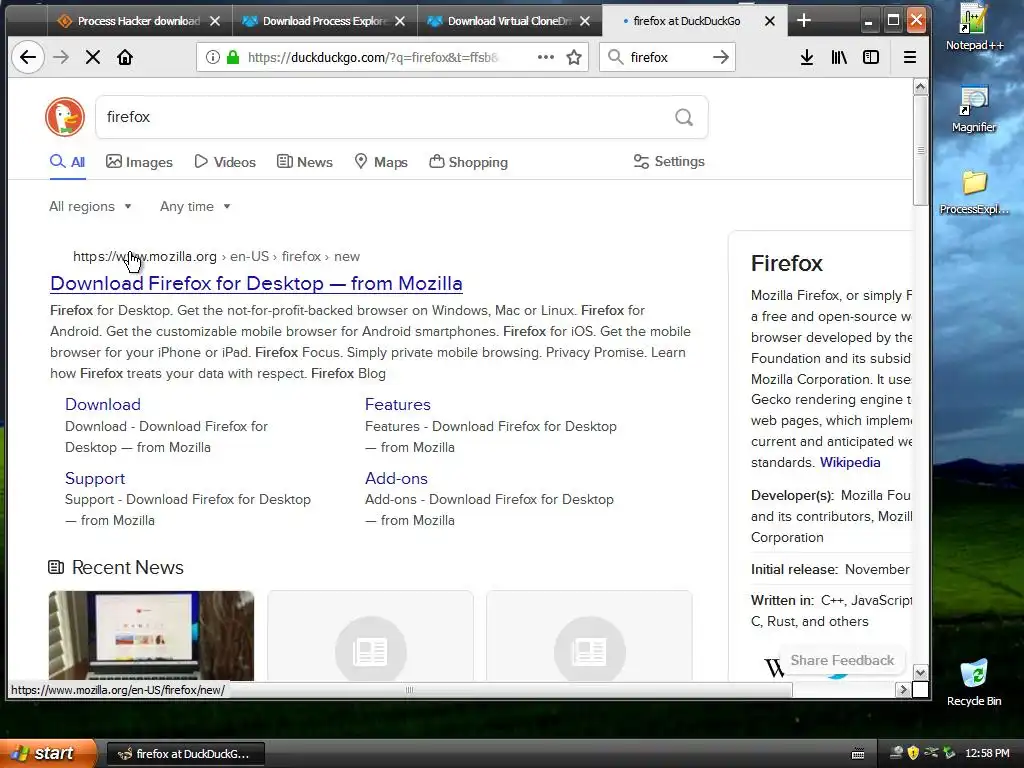Select the Videos search category
Image resolution: width=1024 pixels, height=768 pixels.
point(225,162)
